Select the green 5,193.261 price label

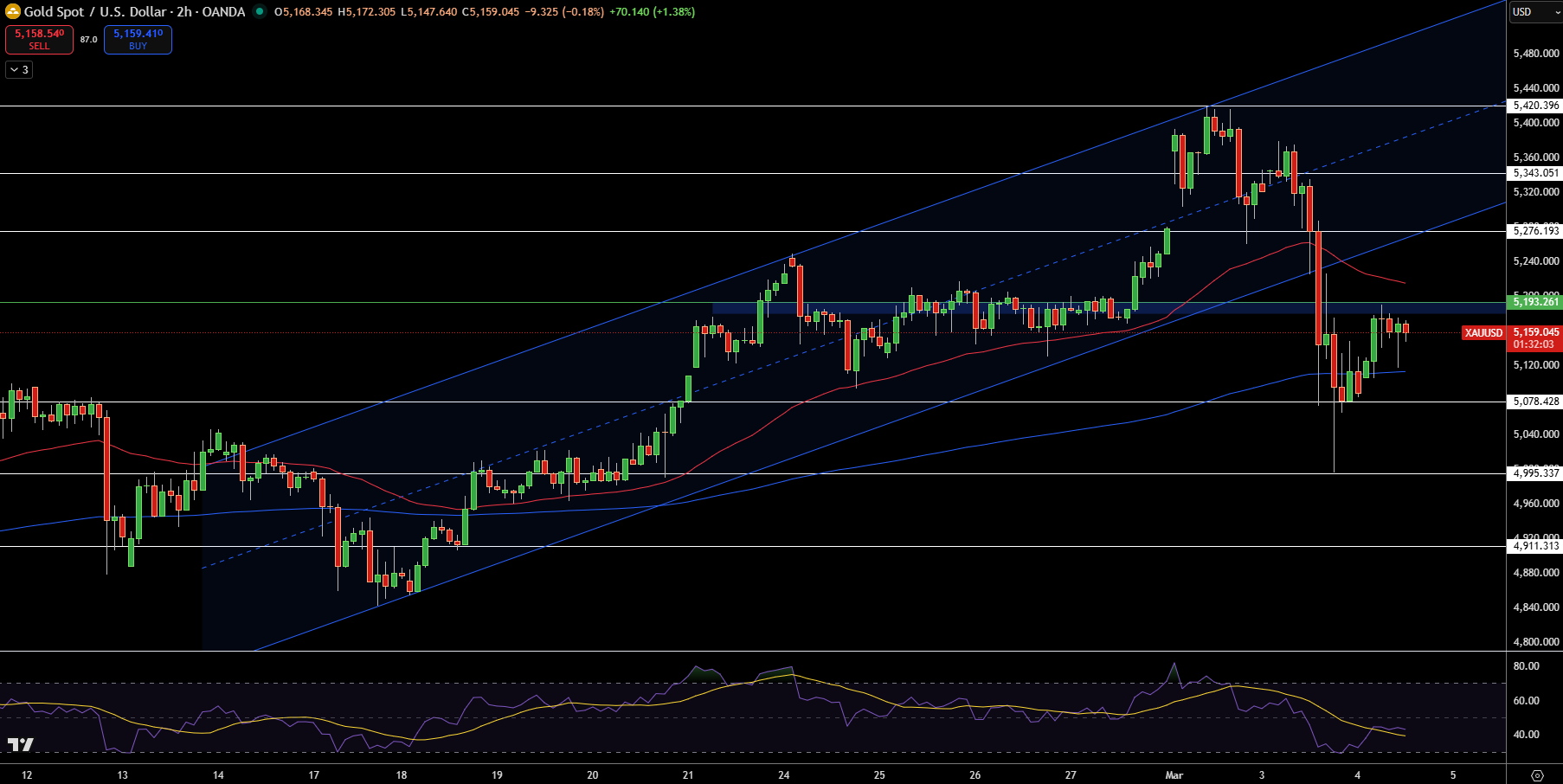point(1534,302)
